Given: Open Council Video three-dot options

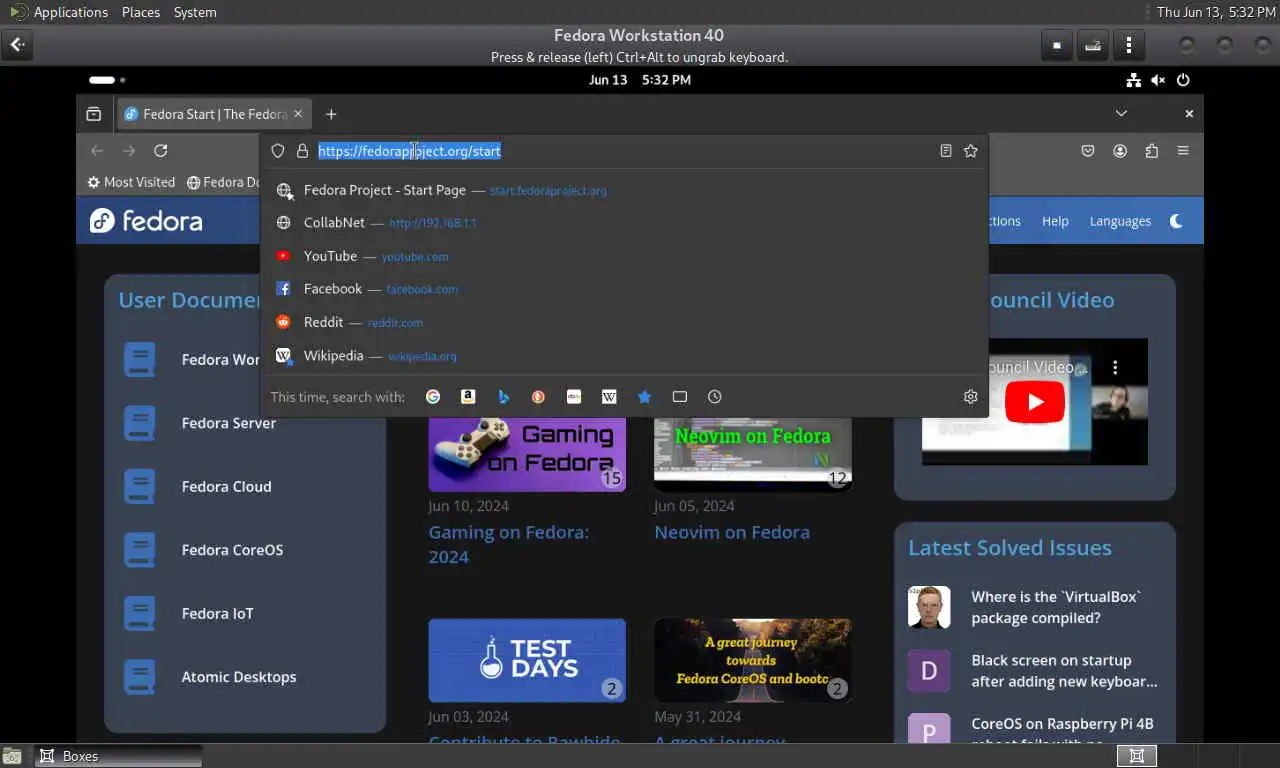Looking at the screenshot, I should (1115, 368).
